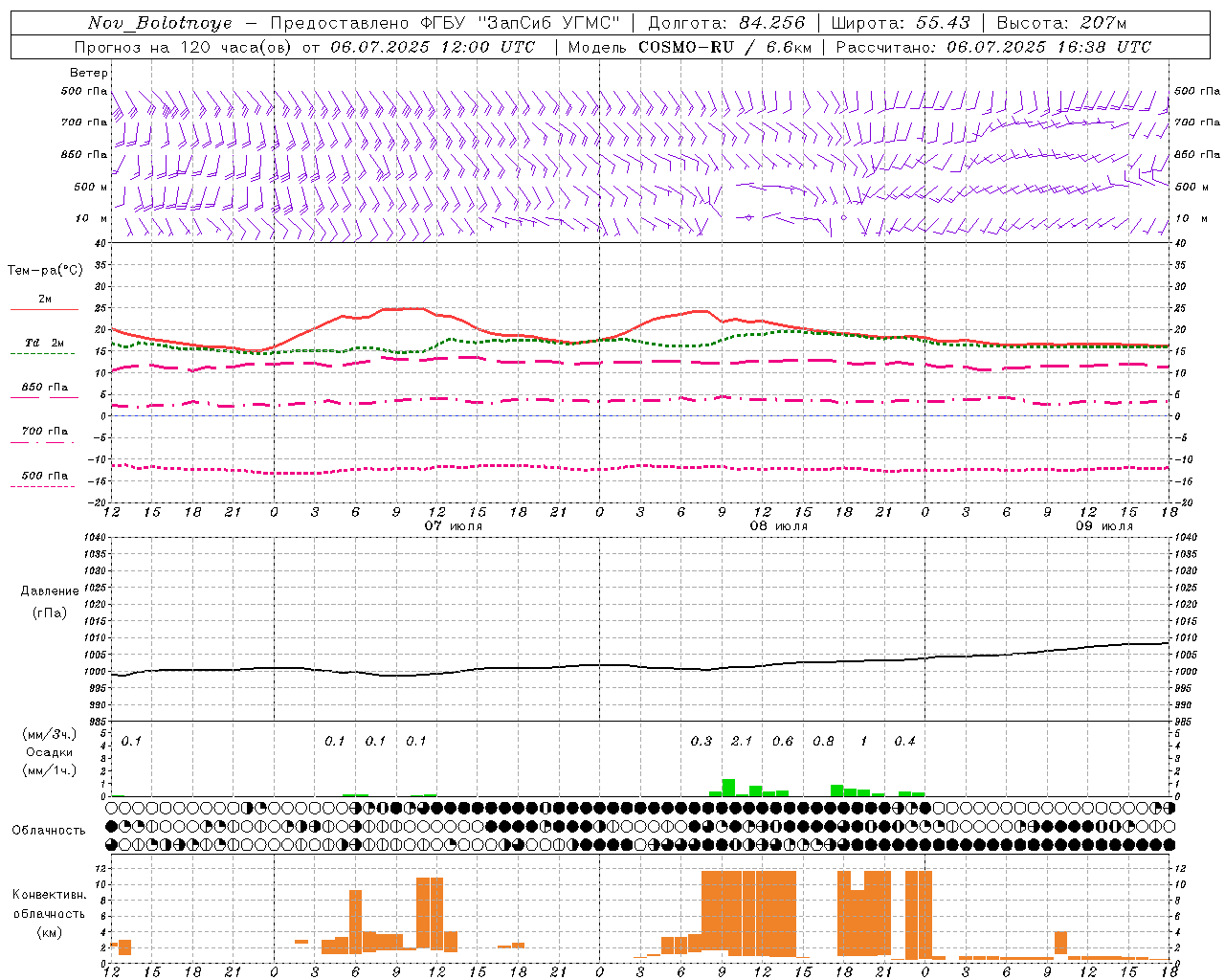Click the 0.4 precipitation amount

pyautogui.click(x=904, y=741)
